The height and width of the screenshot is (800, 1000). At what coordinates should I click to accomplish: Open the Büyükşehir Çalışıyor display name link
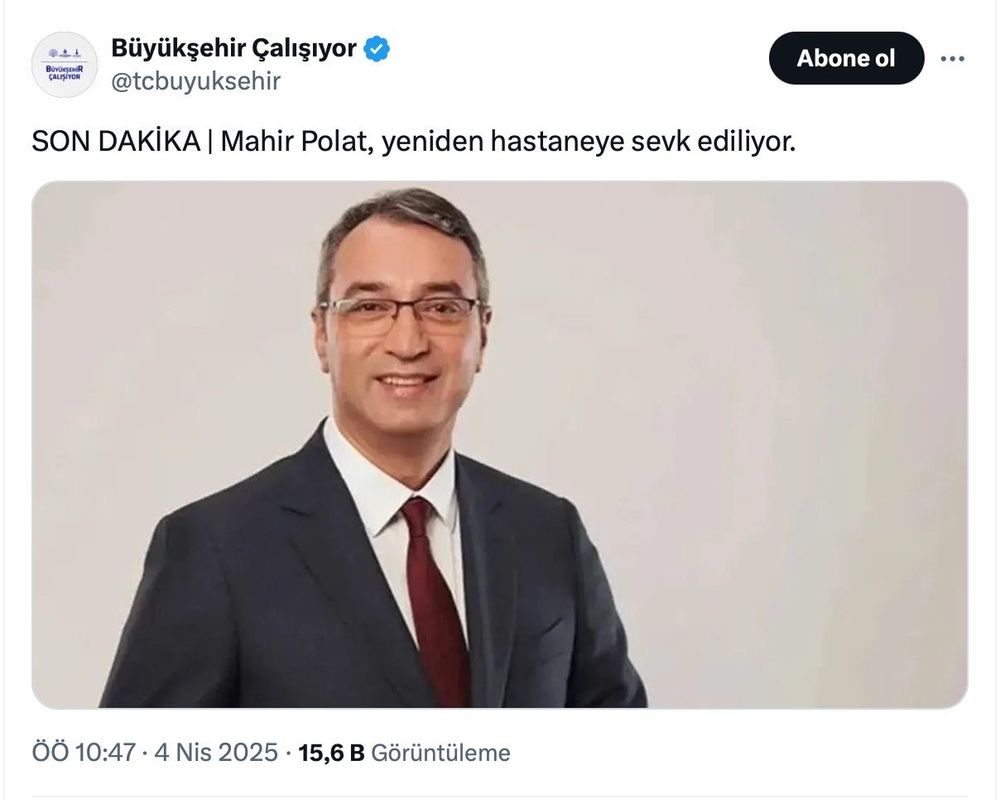point(233,48)
